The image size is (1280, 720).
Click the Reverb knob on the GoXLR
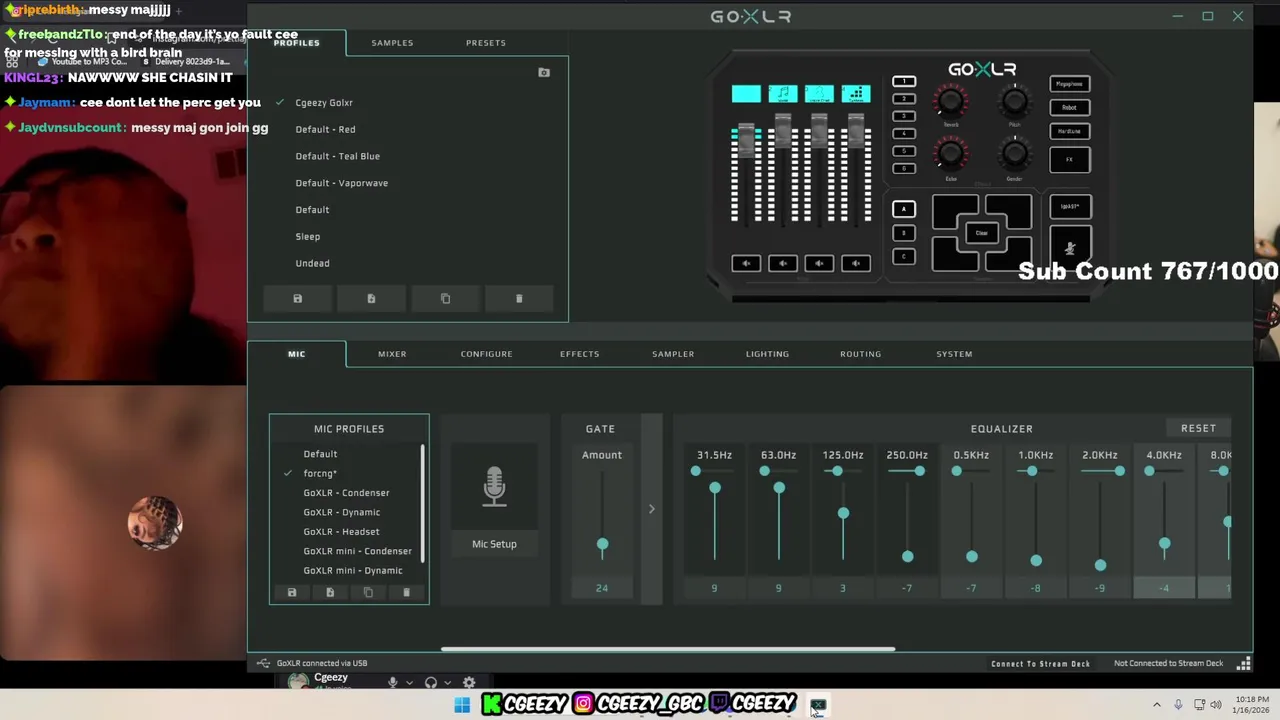click(x=951, y=101)
